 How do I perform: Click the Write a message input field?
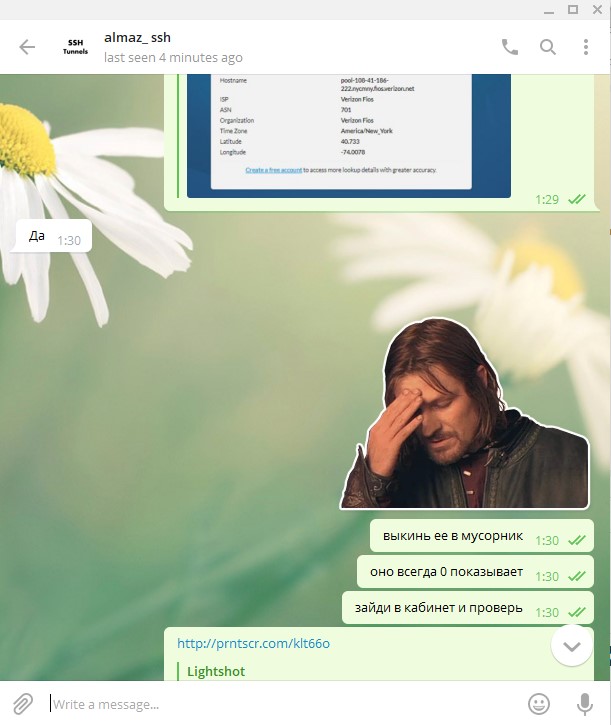click(282, 704)
